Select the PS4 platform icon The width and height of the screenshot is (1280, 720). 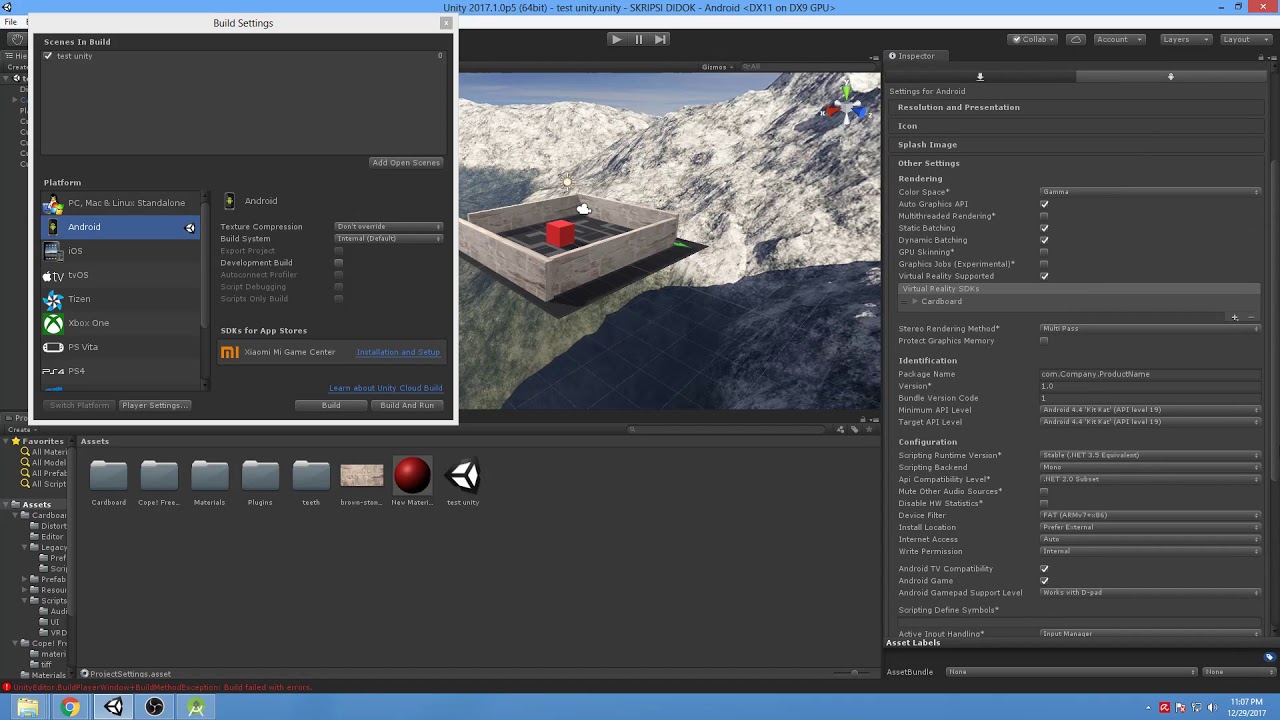coord(53,371)
